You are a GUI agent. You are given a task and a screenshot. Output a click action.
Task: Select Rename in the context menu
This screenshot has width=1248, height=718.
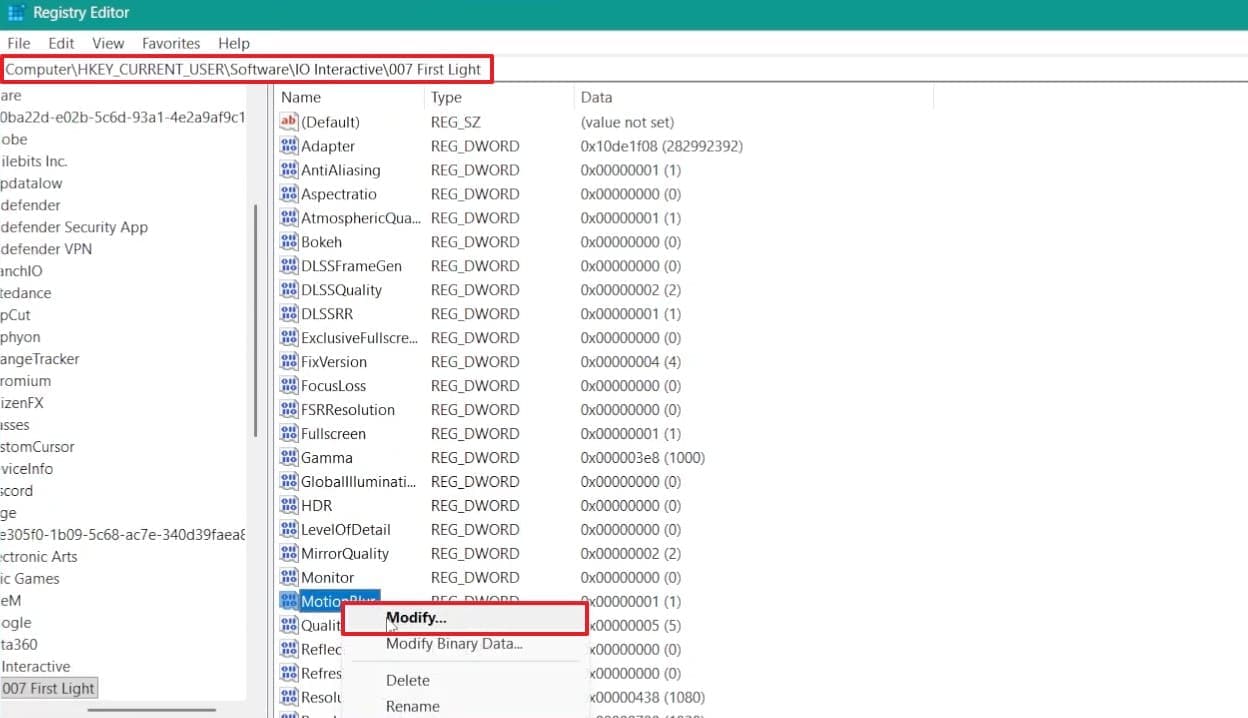coord(413,706)
